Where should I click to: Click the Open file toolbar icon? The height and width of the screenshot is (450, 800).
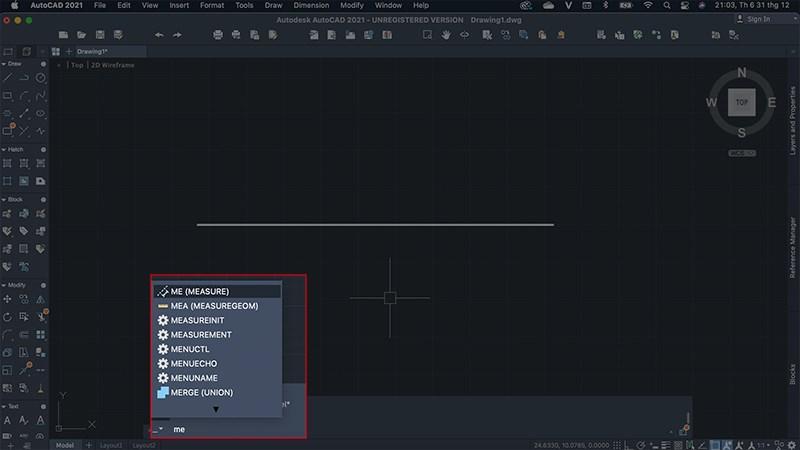click(x=82, y=35)
